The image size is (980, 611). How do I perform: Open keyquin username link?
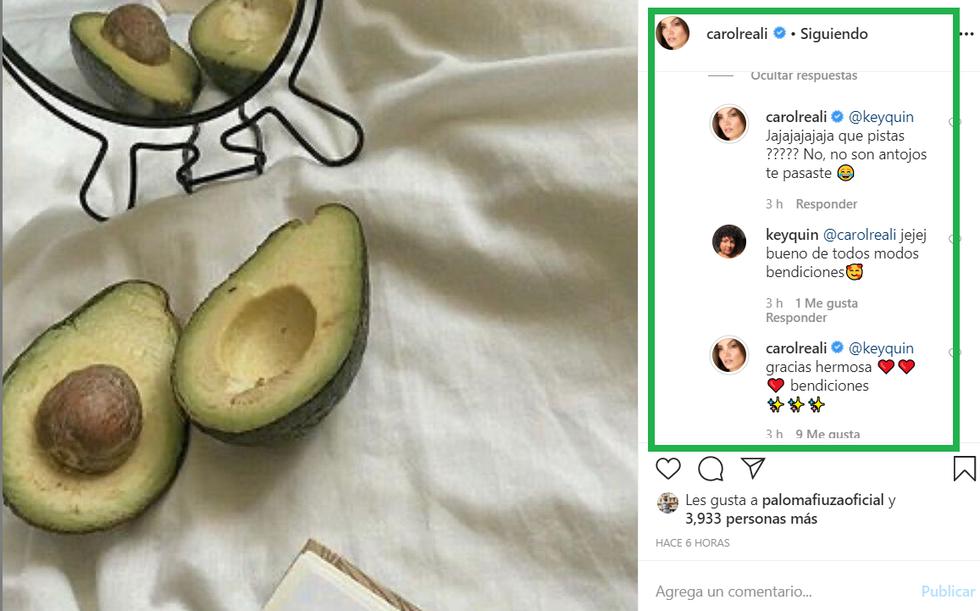click(x=792, y=235)
